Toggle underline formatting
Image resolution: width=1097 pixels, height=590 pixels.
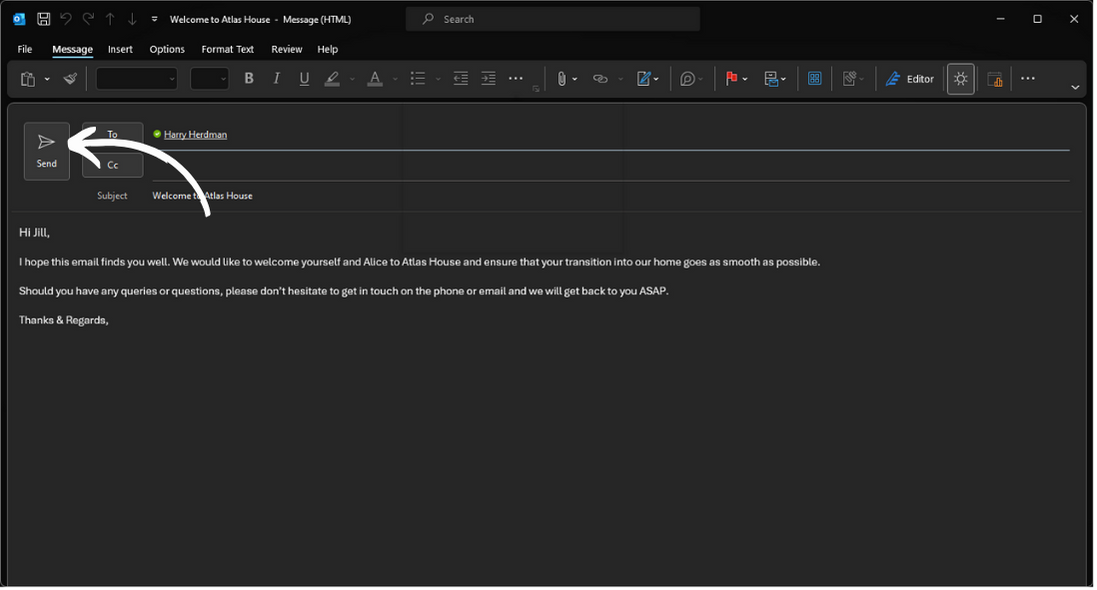click(x=304, y=79)
